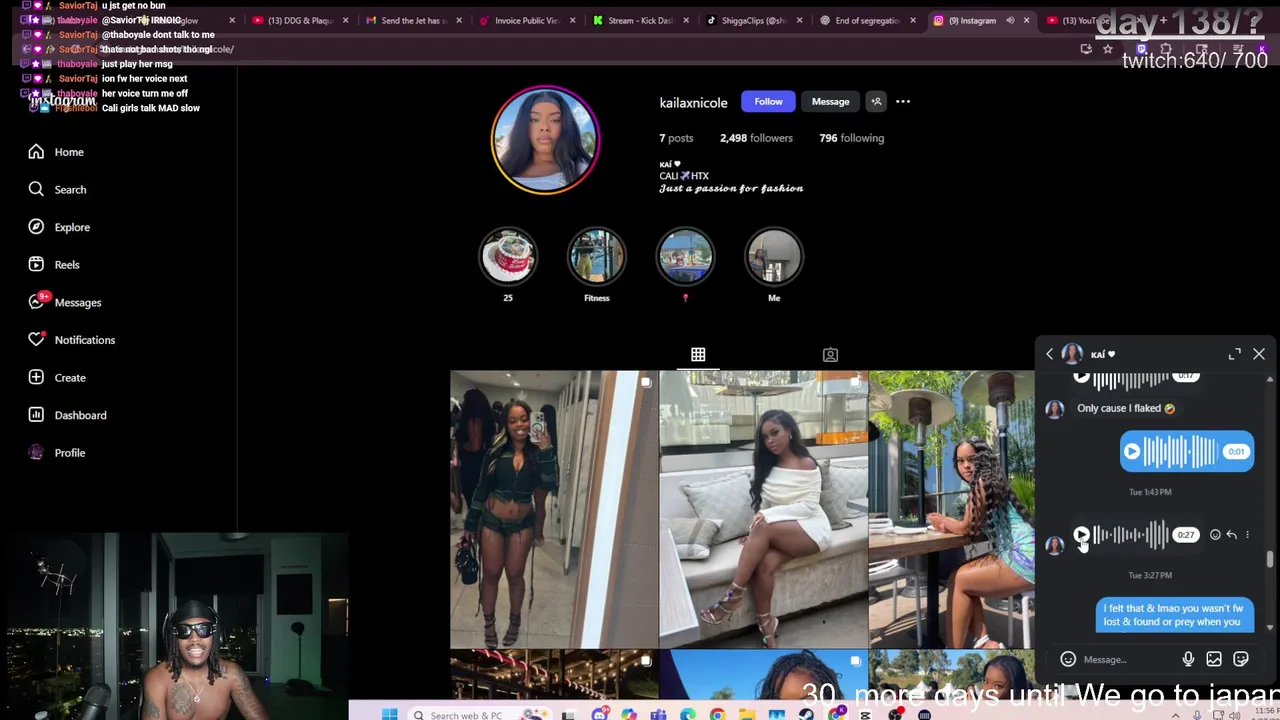Open Search in Instagram sidebar
The height and width of the screenshot is (720, 1280).
pyautogui.click(x=57, y=189)
